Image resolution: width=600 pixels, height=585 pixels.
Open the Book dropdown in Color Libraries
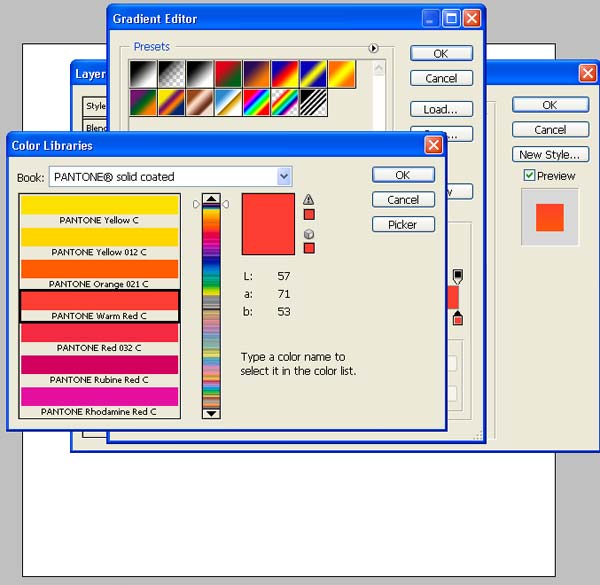pyautogui.click(x=284, y=176)
